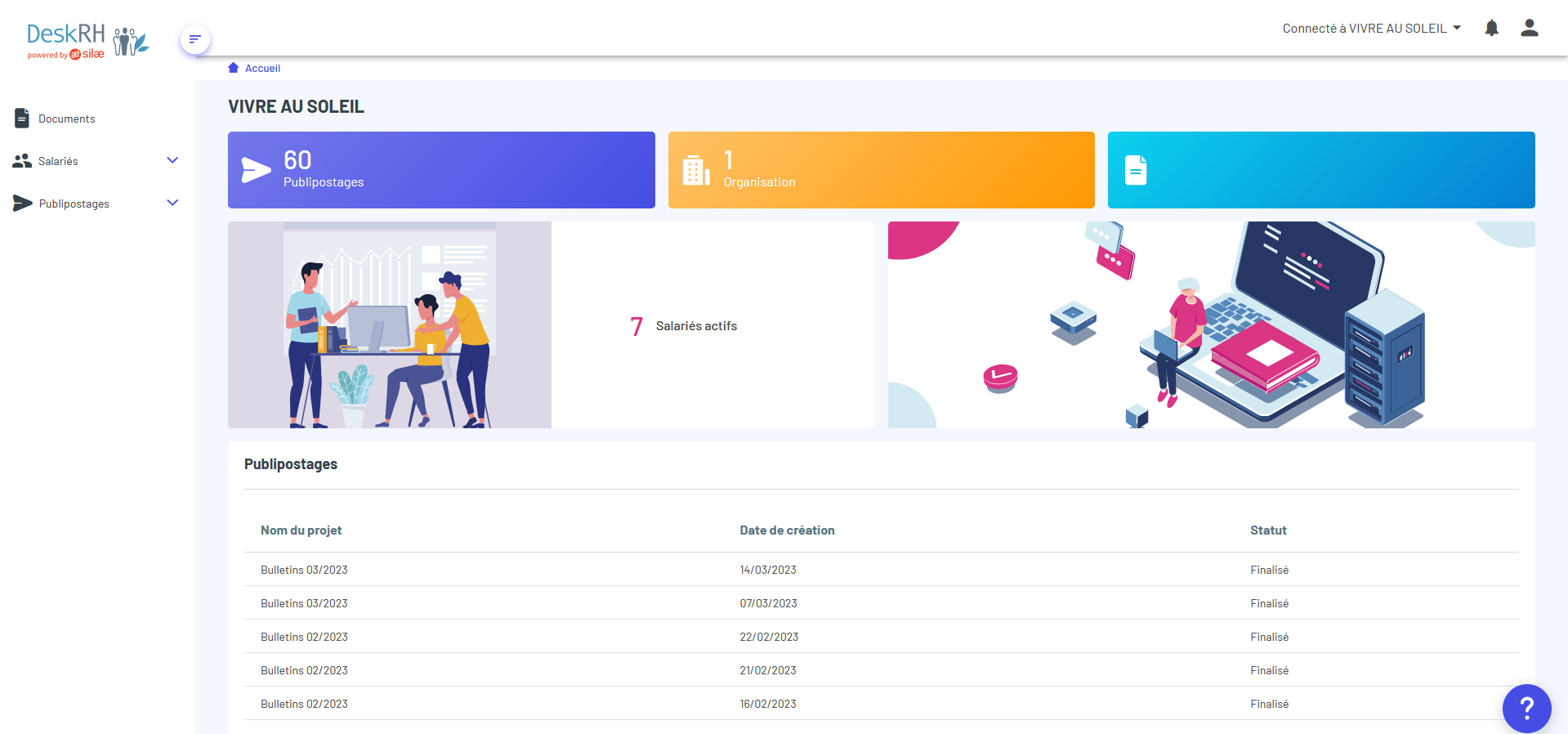Select Salariés in the sidebar menu
Screen dimensions: 1568x734
(x=58, y=161)
